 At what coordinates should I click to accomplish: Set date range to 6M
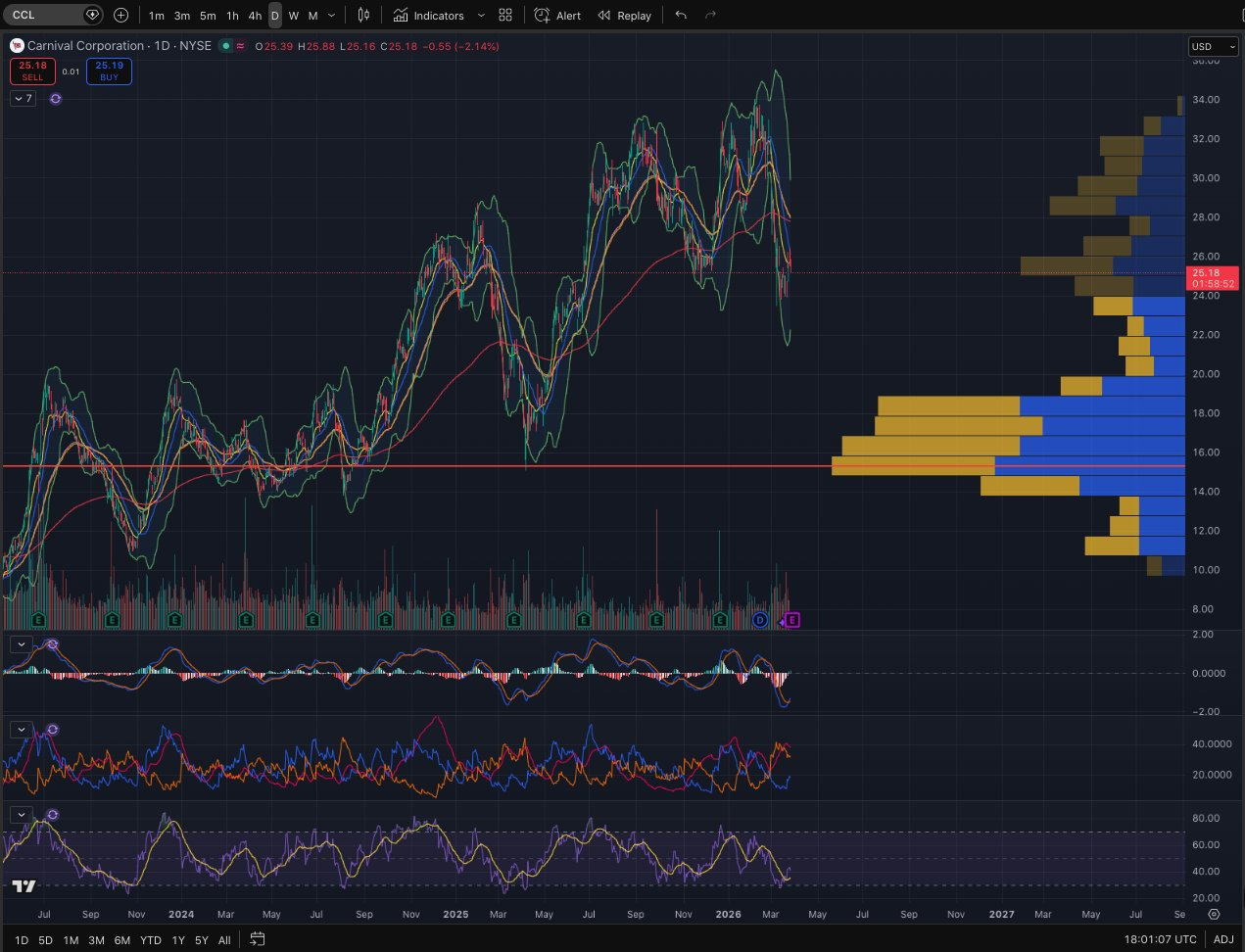coord(122,940)
